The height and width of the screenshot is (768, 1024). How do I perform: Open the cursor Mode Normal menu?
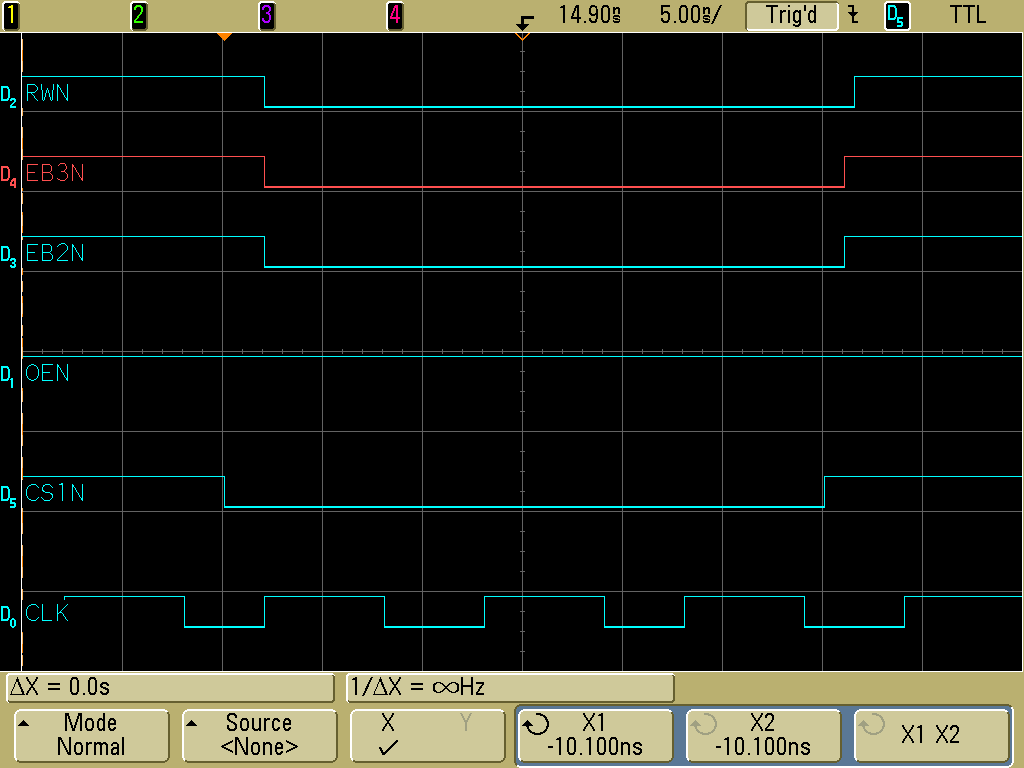point(91,735)
